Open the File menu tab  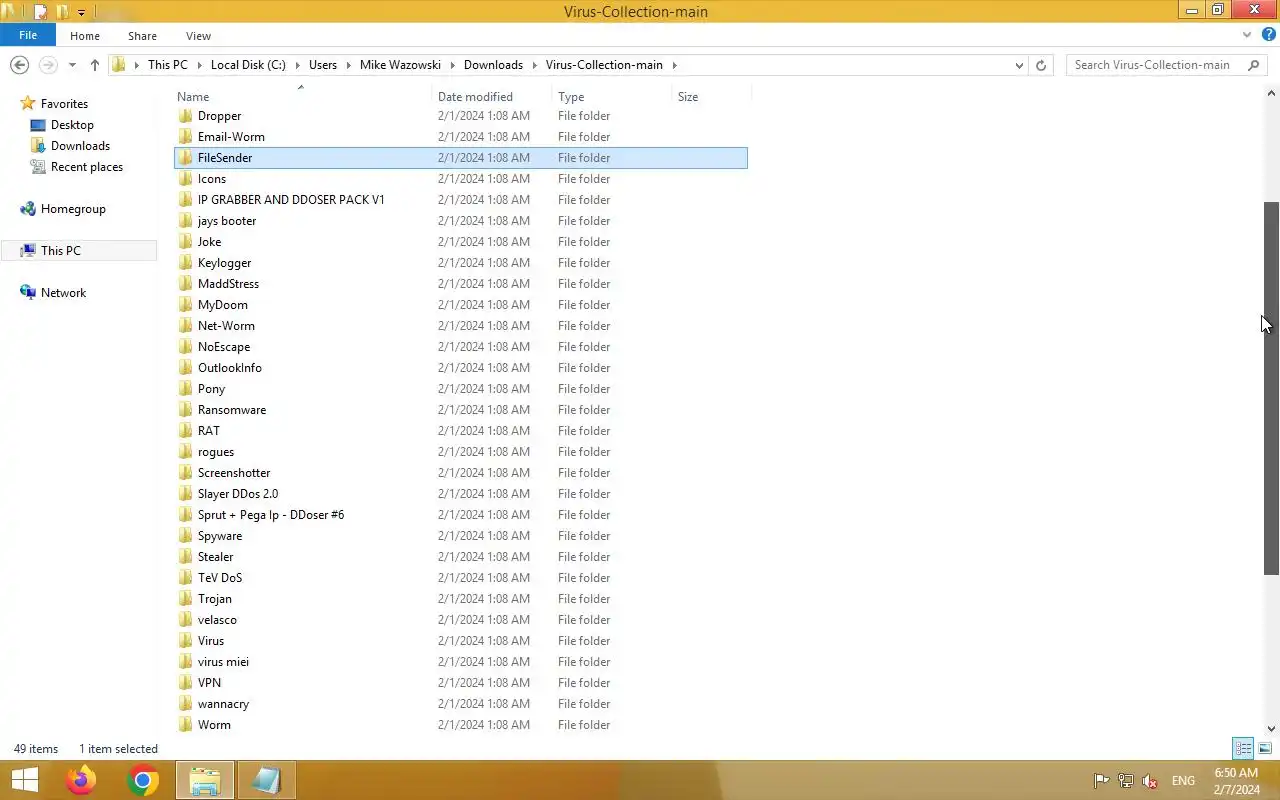[28, 35]
